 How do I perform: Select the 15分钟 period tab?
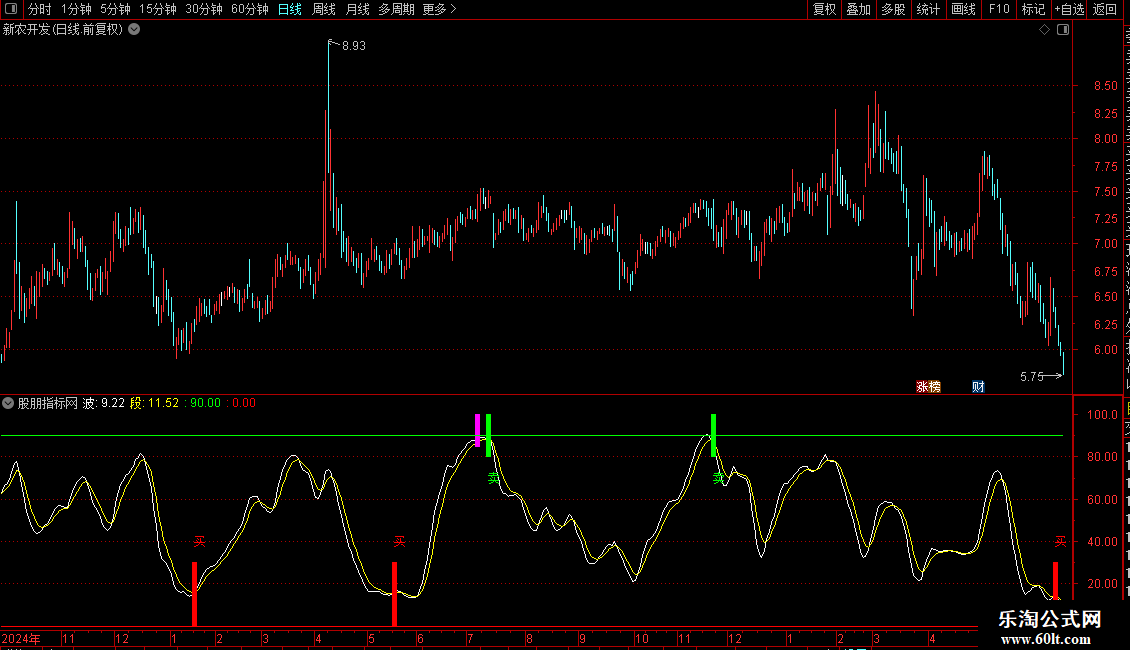click(158, 9)
